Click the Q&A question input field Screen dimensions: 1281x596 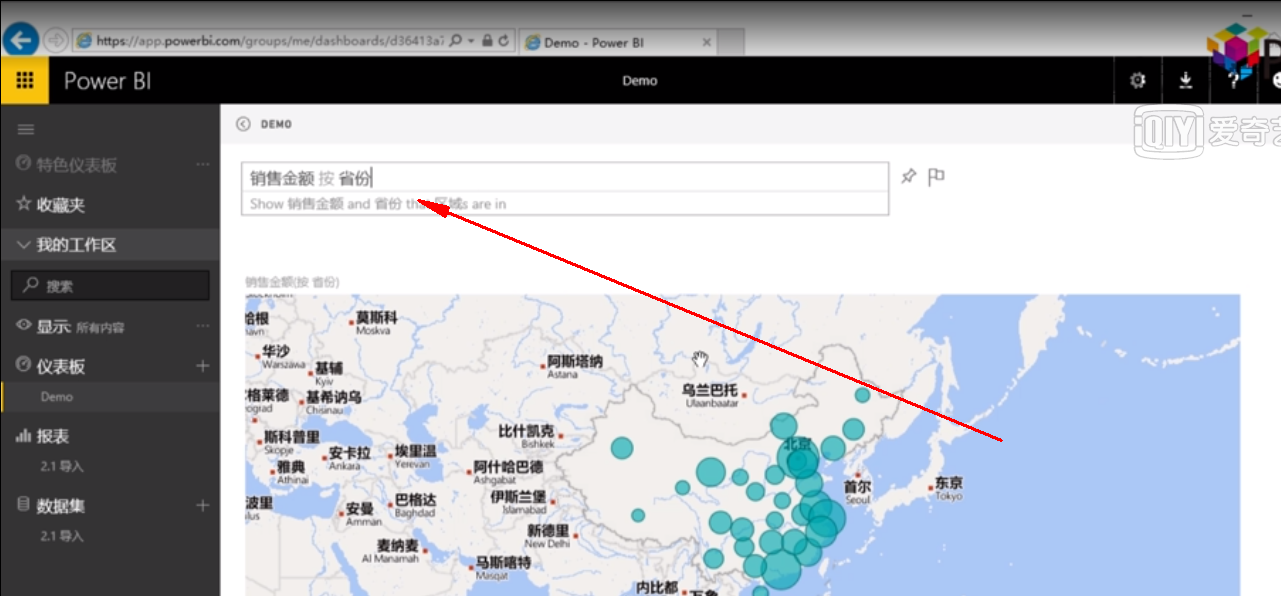[x=565, y=178]
